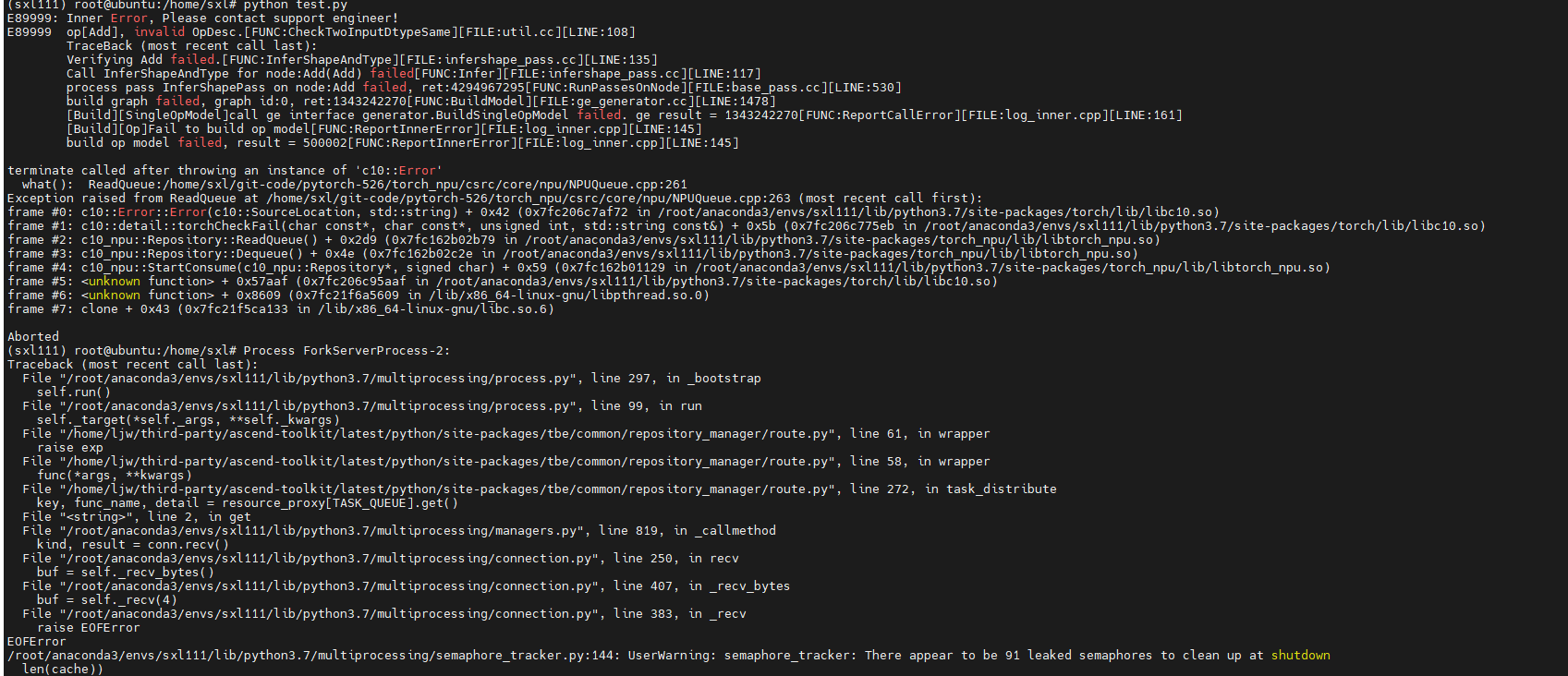This screenshot has height=676, width=1568.
Task: Click the "func(*args, **kwargs)" line
Action: pyautogui.click(x=115, y=476)
